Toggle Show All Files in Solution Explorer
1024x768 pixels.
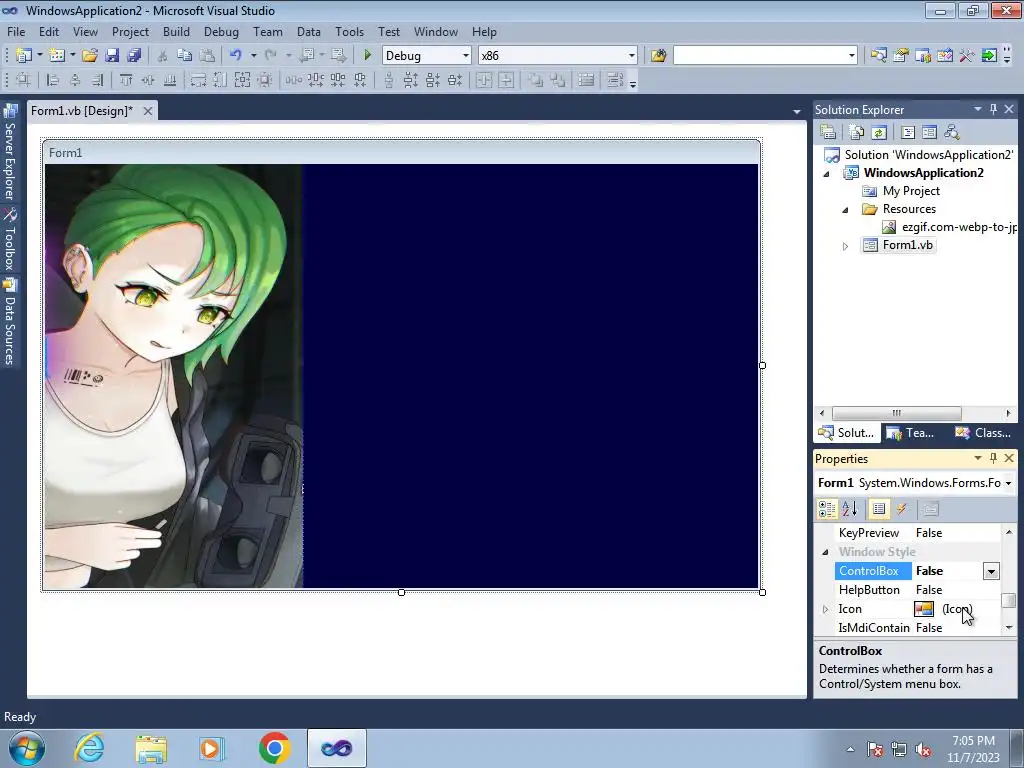click(857, 133)
